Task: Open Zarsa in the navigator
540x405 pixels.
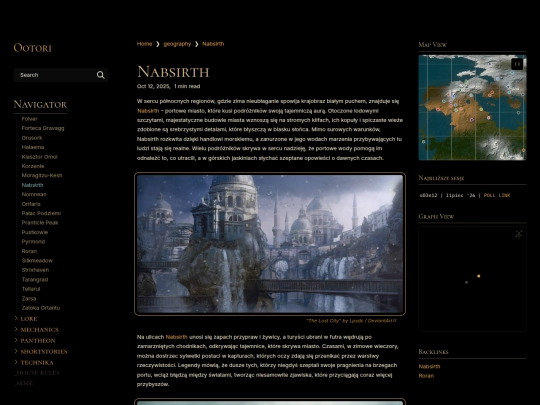Action: [29, 299]
